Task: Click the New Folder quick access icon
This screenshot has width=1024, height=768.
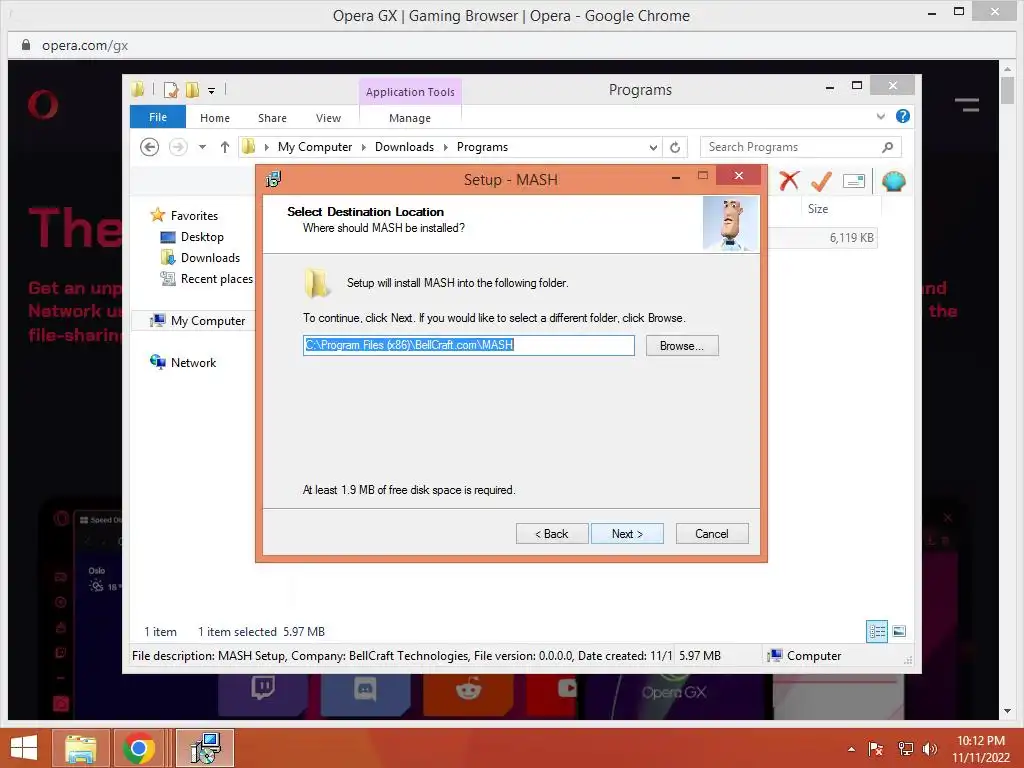Action: pyautogui.click(x=192, y=90)
